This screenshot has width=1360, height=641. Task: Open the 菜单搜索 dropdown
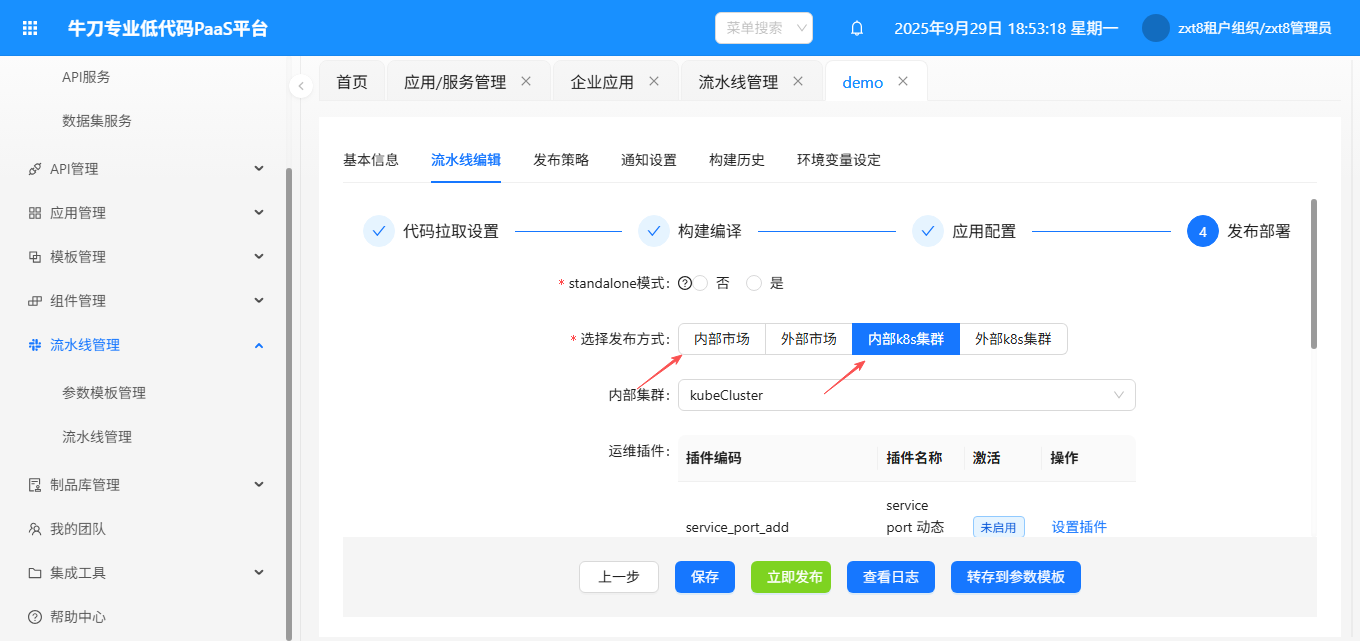coord(764,28)
